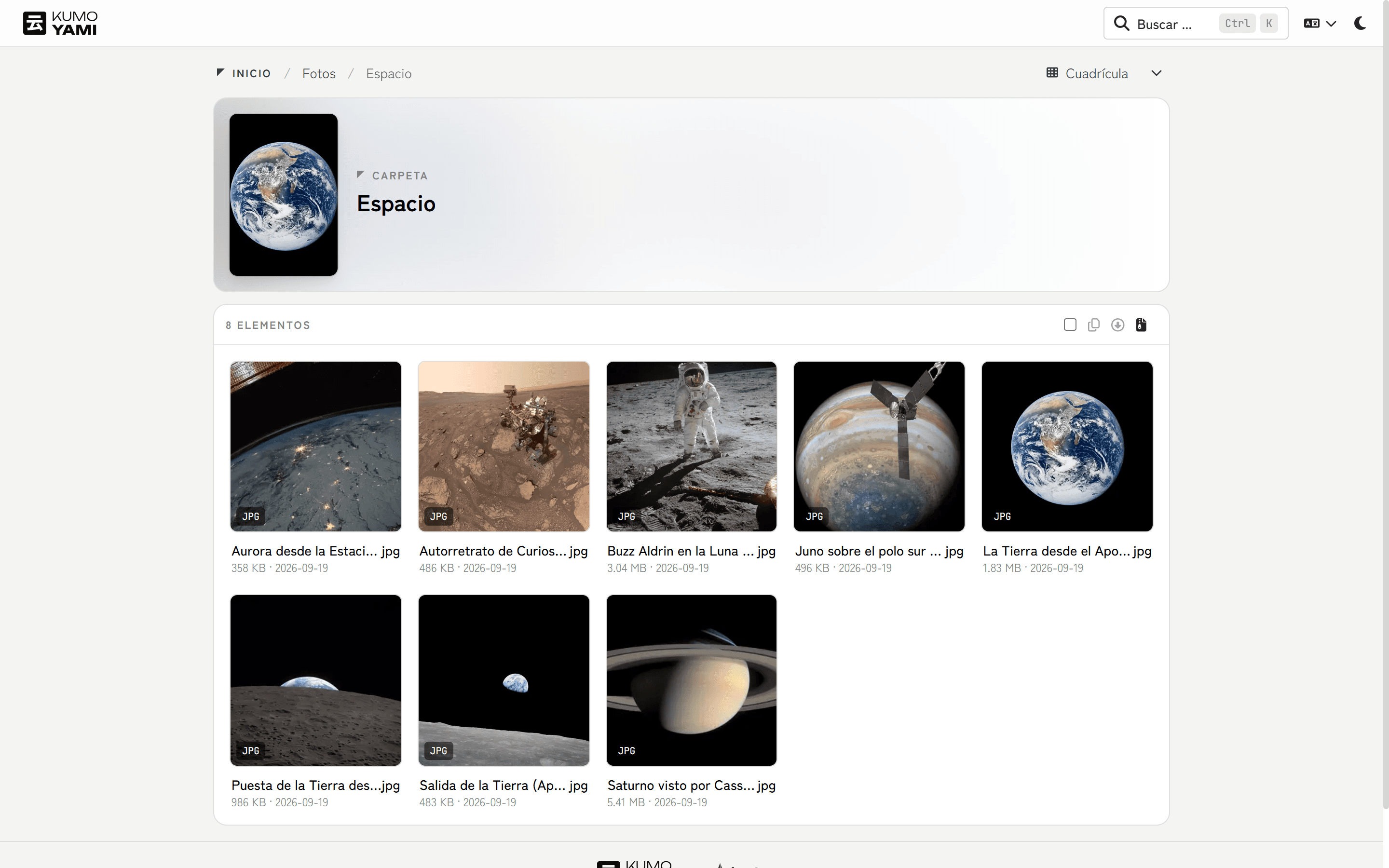The width and height of the screenshot is (1389, 868).
Task: Click the file name 'La Tierra desde el Apo... jpg'
Action: tap(1067, 551)
